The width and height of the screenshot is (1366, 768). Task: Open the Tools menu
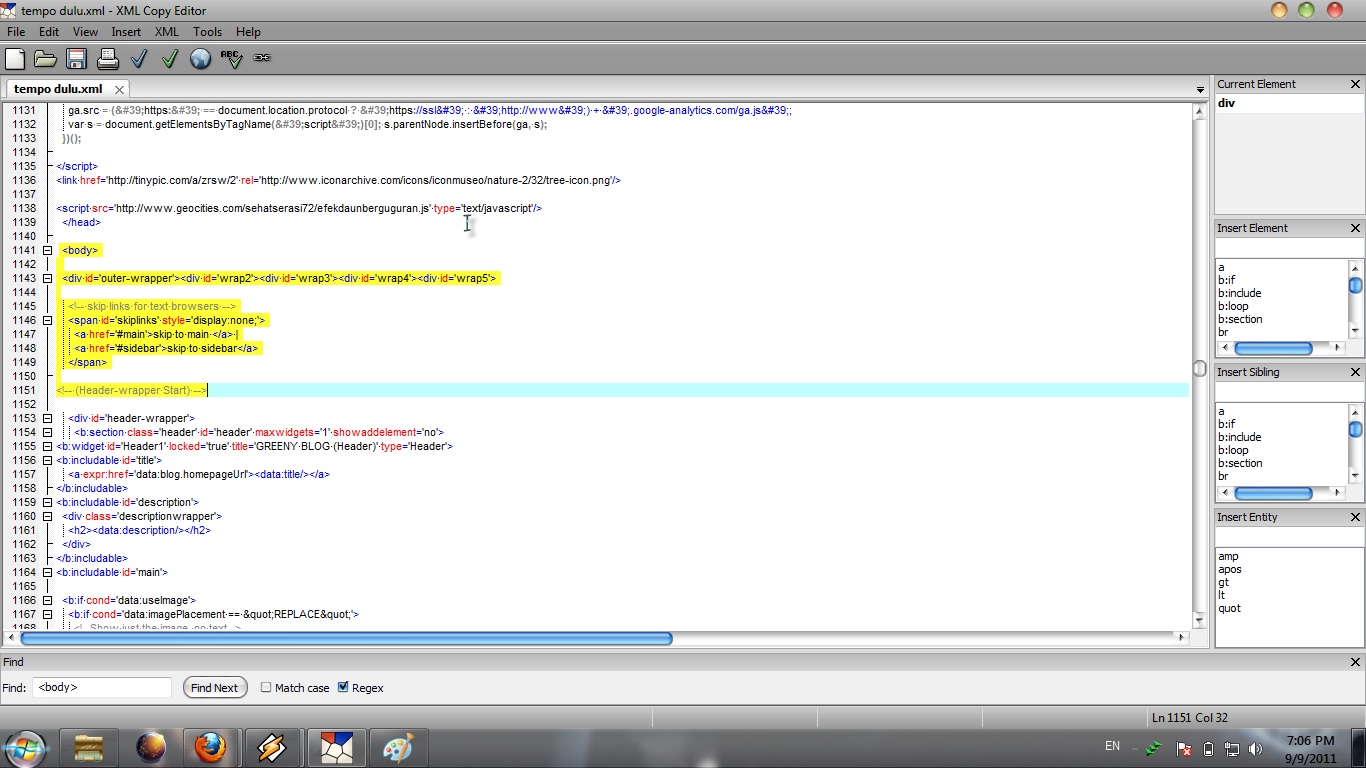[207, 32]
